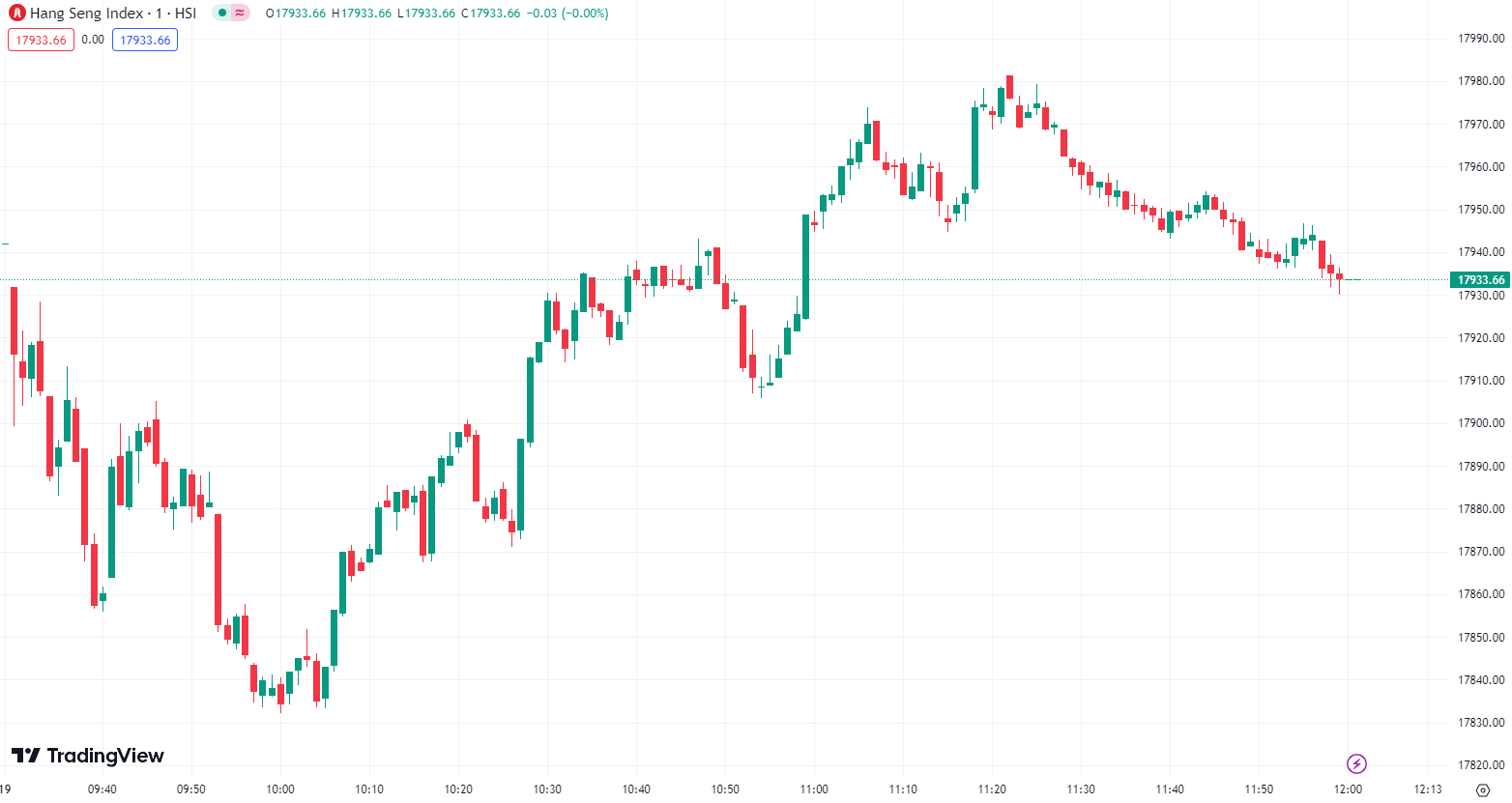Click the 19 date label on time axis

[6, 789]
